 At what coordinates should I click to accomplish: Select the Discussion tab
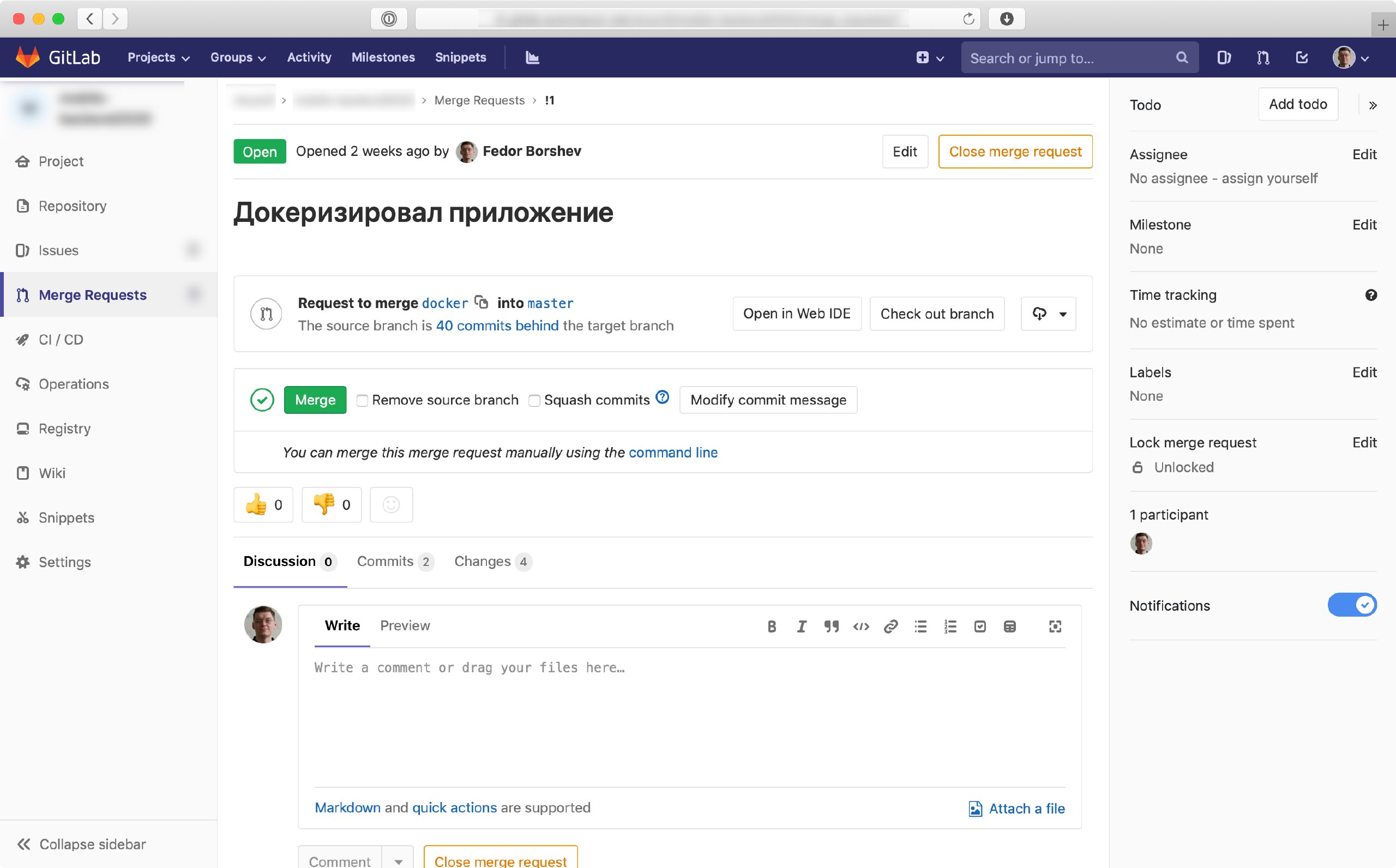(290, 562)
